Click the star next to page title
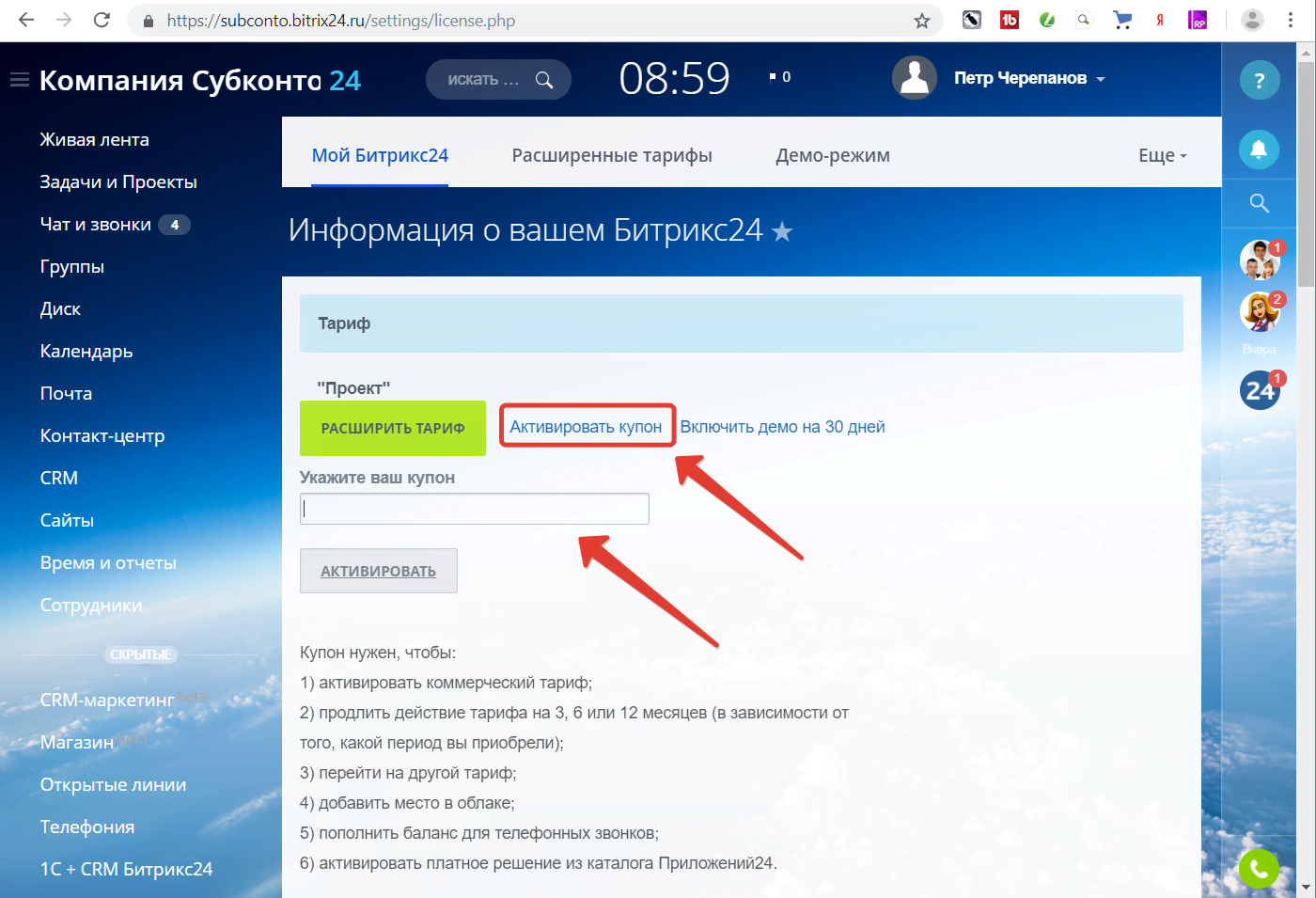 [782, 231]
